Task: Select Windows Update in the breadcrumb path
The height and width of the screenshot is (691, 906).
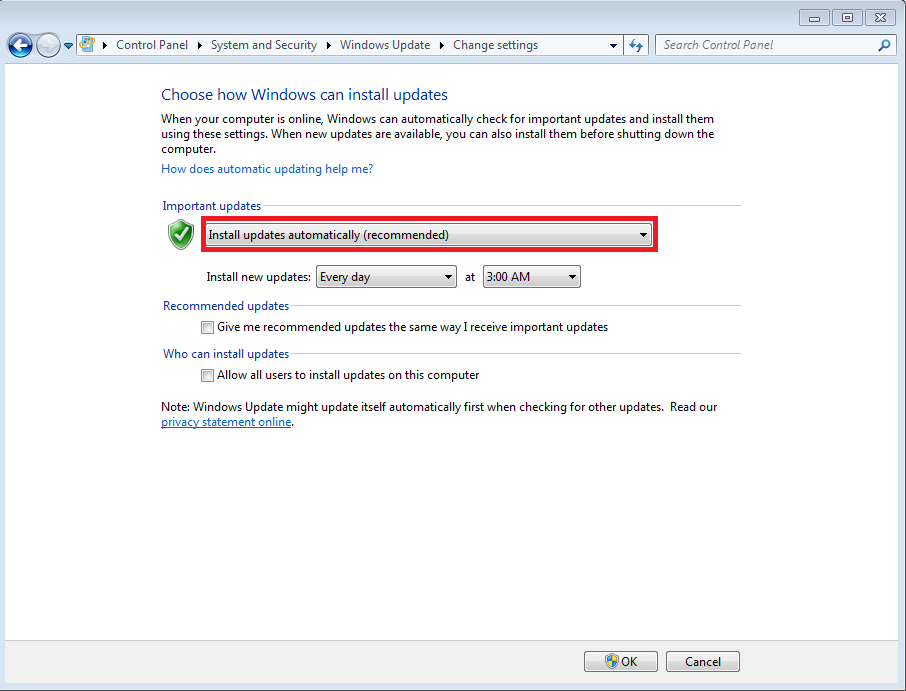Action: [x=385, y=44]
